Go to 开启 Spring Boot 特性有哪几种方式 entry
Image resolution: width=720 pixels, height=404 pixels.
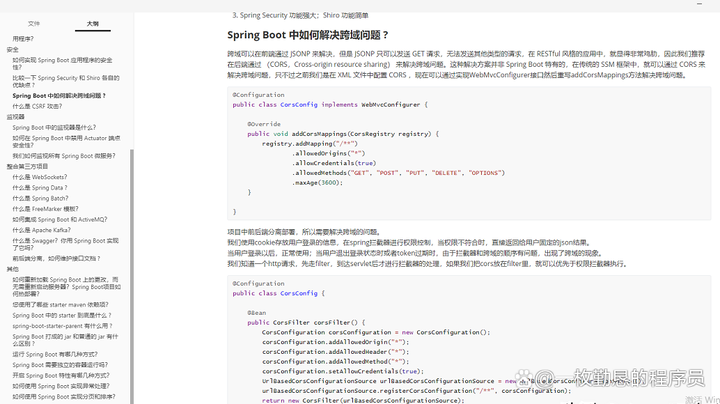click(61, 375)
